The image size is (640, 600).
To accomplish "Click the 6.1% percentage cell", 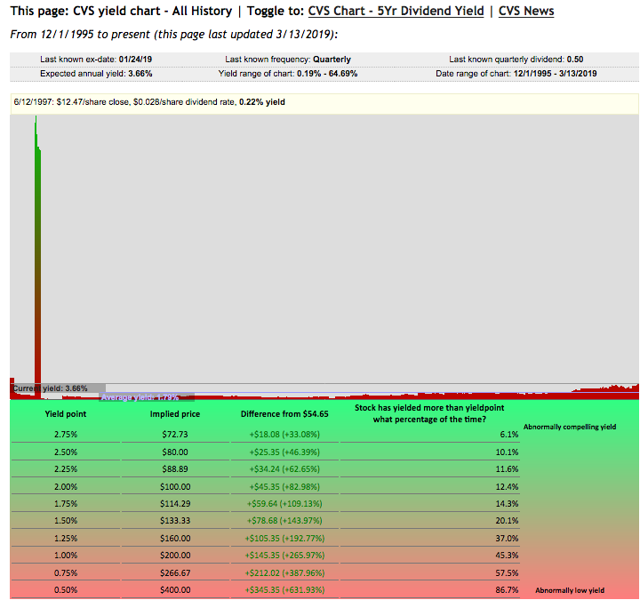I will [x=509, y=434].
